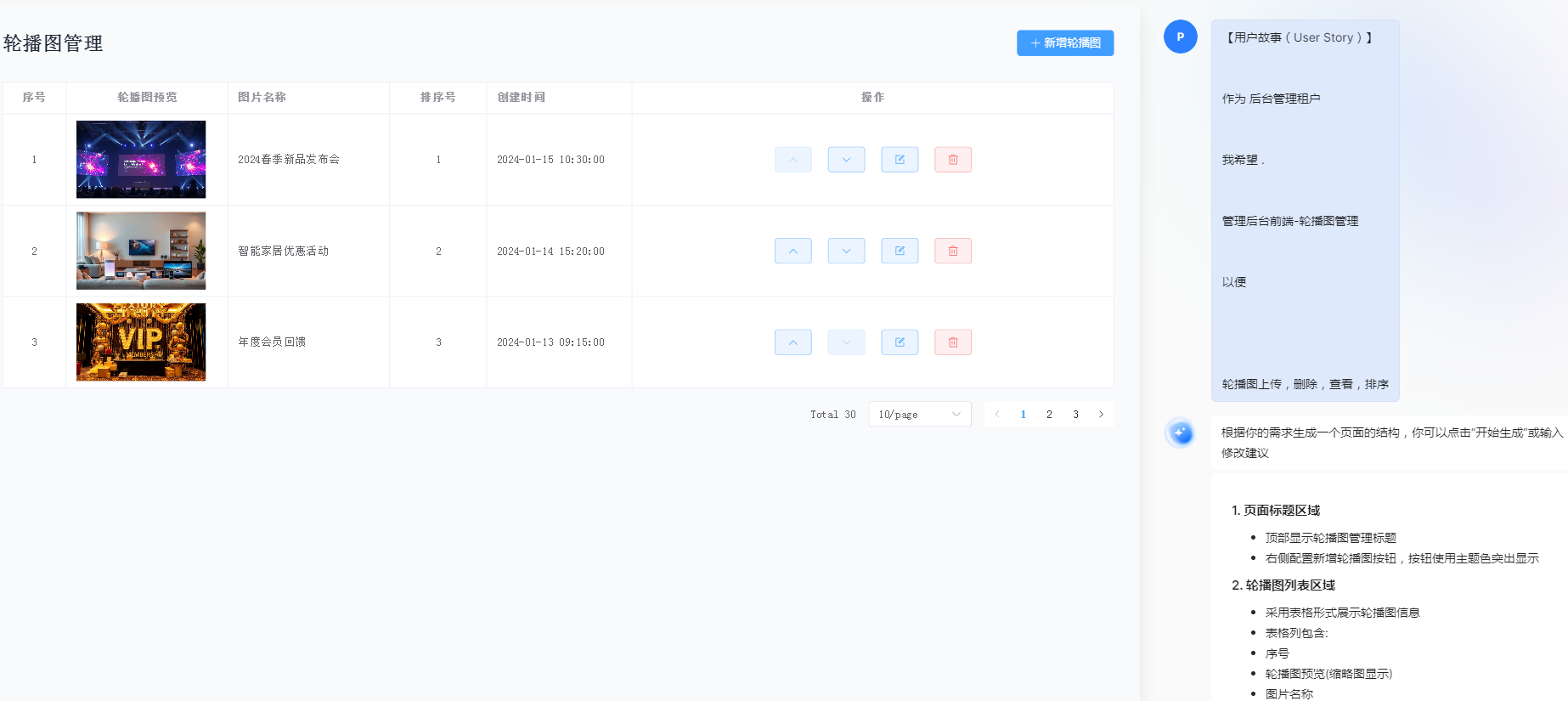Click the 1. 页面标题区域 heading

(x=1276, y=511)
